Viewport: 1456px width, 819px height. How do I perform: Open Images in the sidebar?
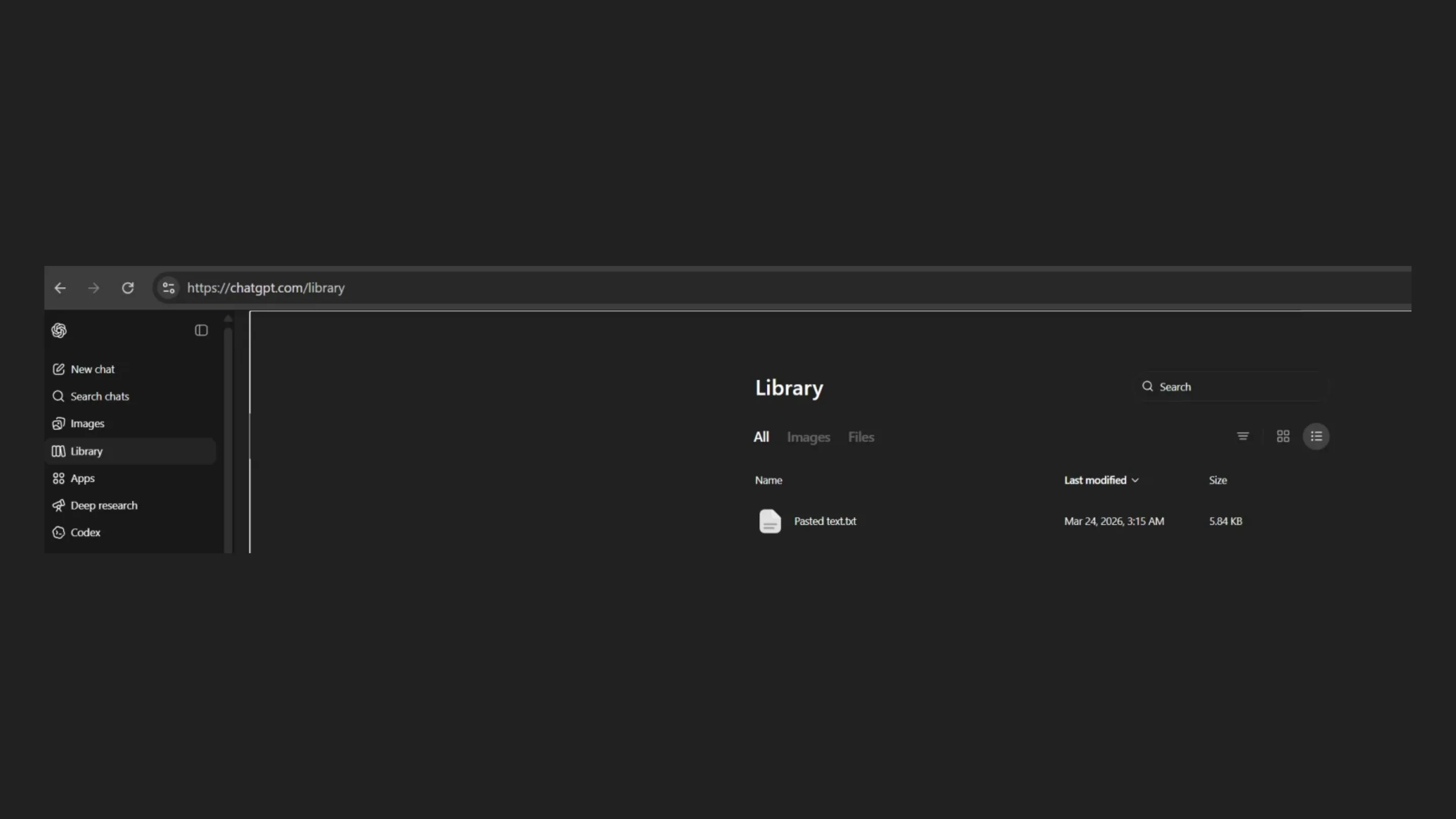tap(87, 423)
